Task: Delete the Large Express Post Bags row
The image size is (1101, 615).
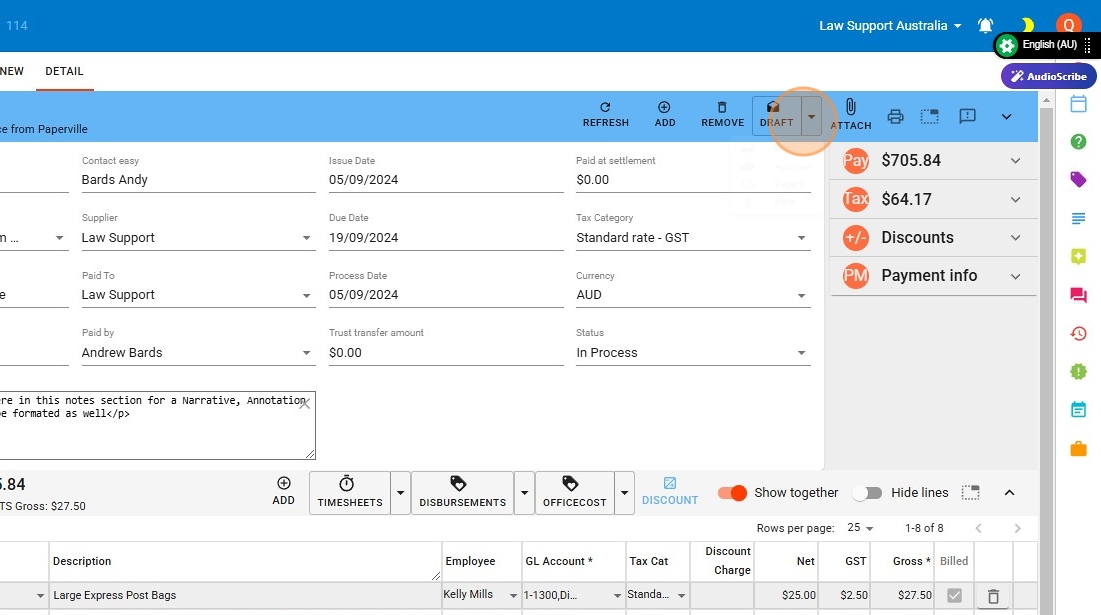Action: click(x=993, y=596)
